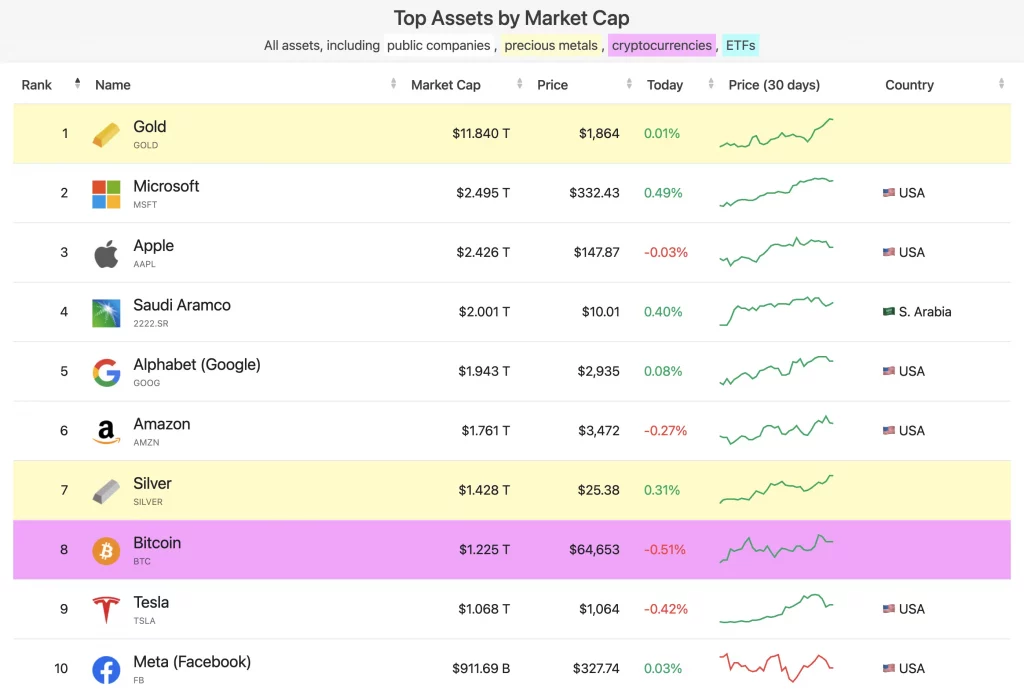This screenshot has height=698, width=1024.
Task: Click the Microsoft logo icon
Action: point(106,194)
